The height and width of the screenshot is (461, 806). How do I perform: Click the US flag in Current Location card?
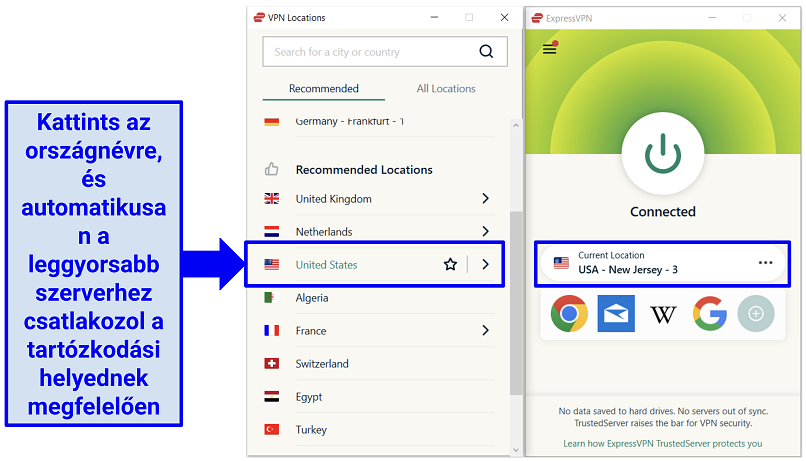[x=561, y=263]
